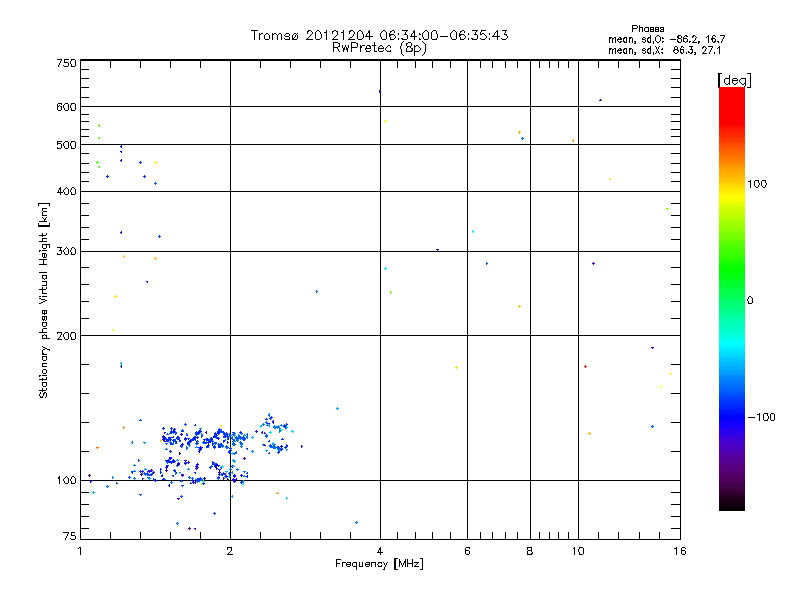The image size is (800, 600).
Task: Click the y-axis tick label '200'
Action: tap(67, 336)
